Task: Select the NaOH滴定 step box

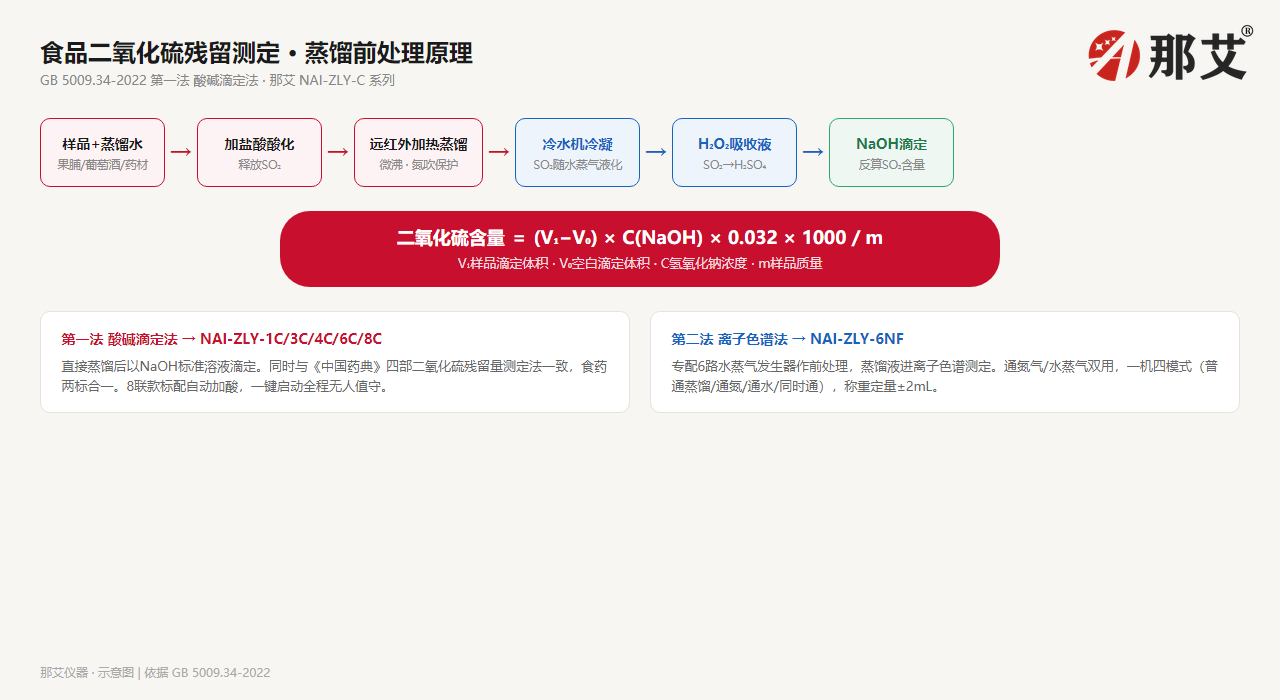Action: (891, 152)
